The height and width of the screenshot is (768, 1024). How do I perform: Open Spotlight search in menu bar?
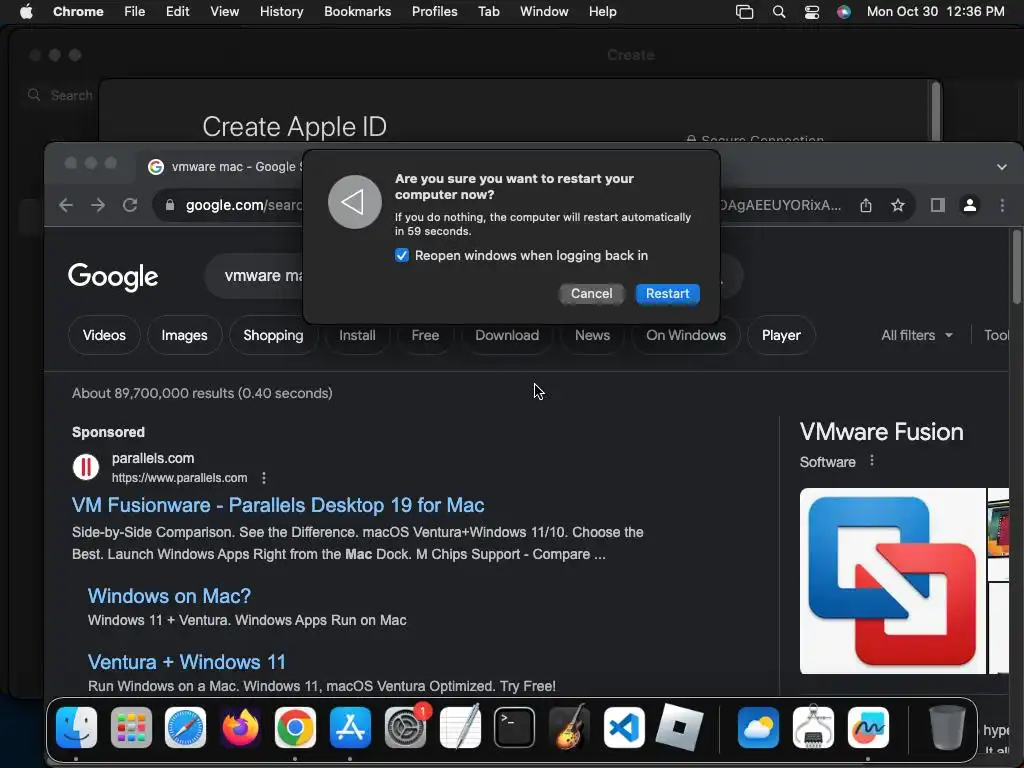click(778, 12)
